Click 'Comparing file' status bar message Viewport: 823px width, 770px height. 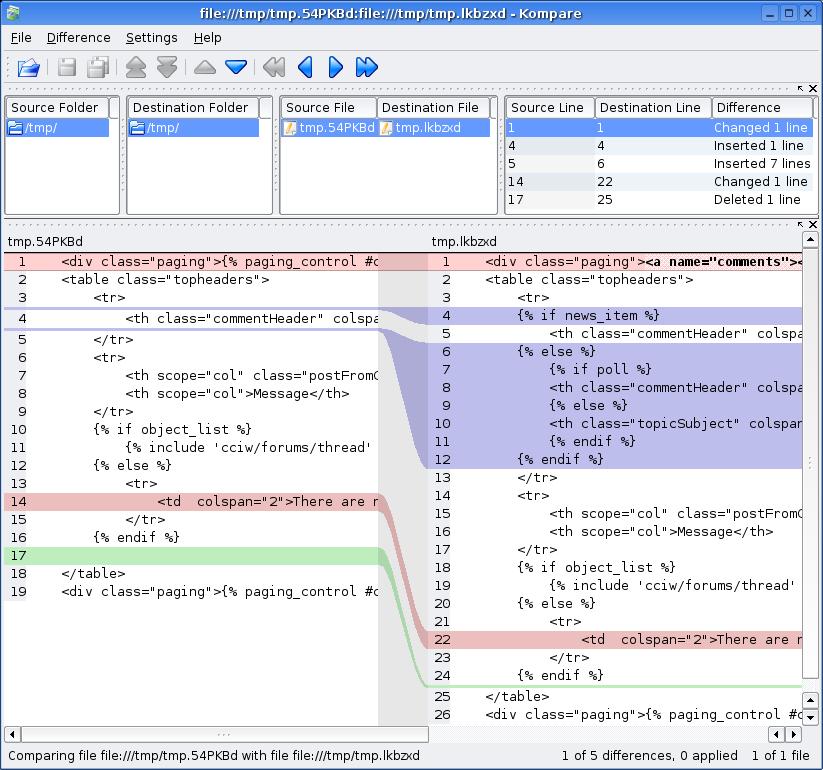[x=214, y=756]
